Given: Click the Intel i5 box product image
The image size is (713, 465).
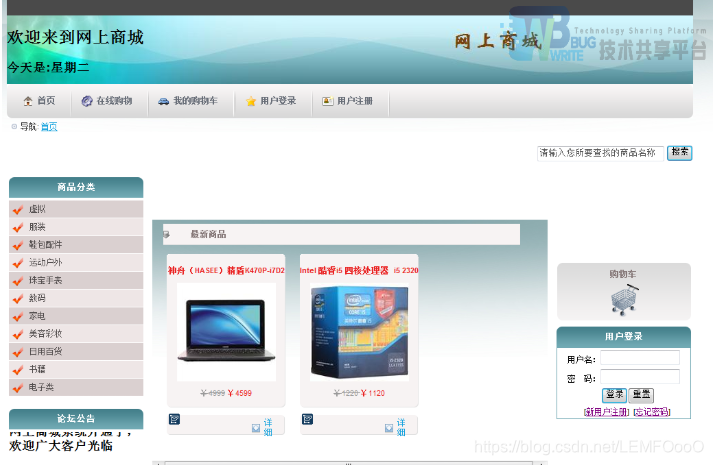Looking at the screenshot, I should pyautogui.click(x=359, y=332).
